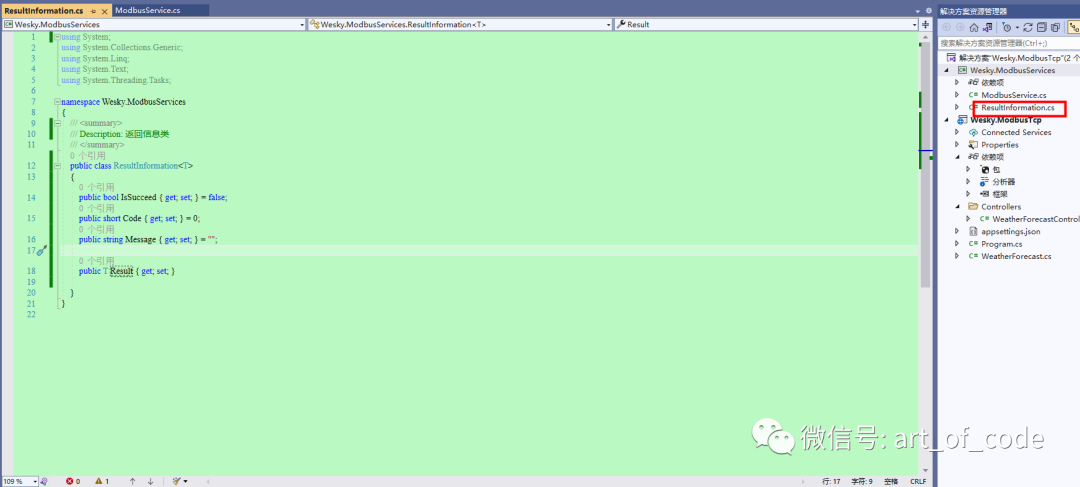Click the sync/refresh icon in Solution Explorer

(1028, 28)
